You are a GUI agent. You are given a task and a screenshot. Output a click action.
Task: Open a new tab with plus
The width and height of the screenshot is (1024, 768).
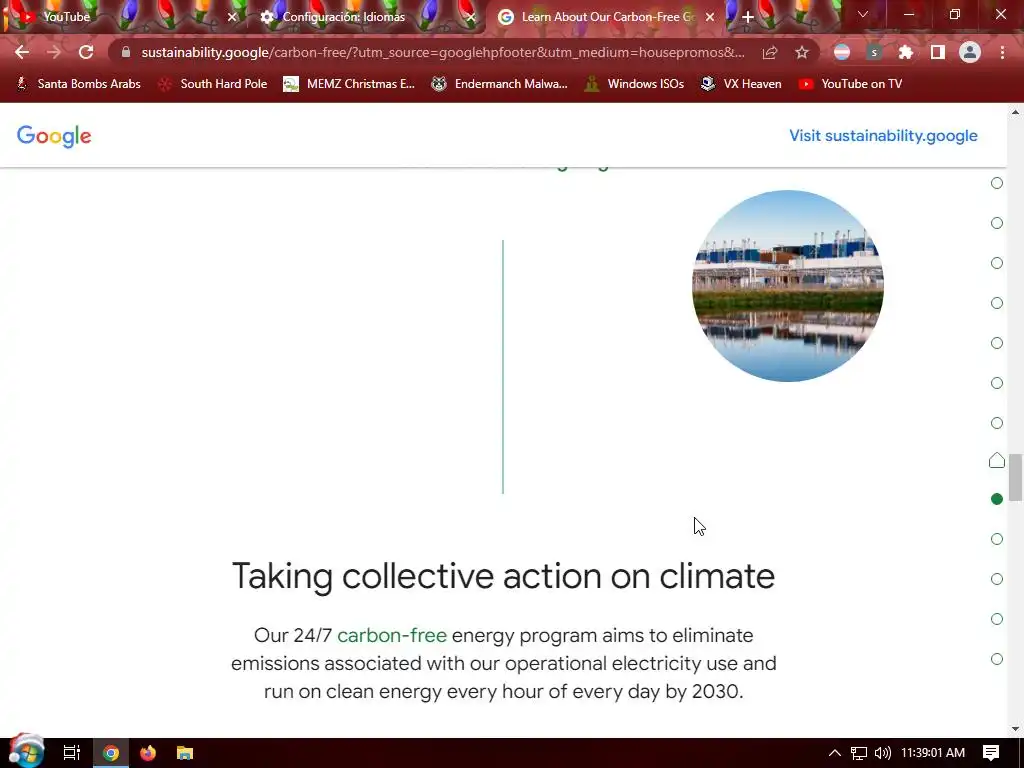[x=748, y=17]
